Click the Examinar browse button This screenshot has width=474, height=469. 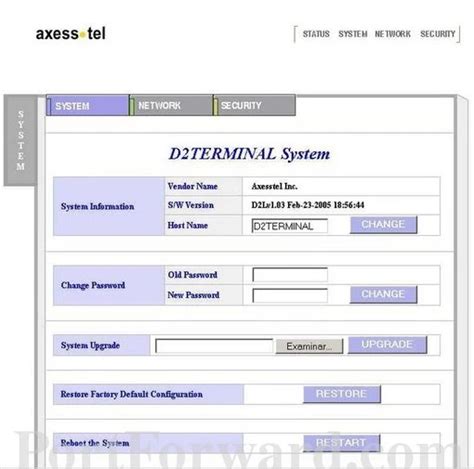(x=309, y=346)
